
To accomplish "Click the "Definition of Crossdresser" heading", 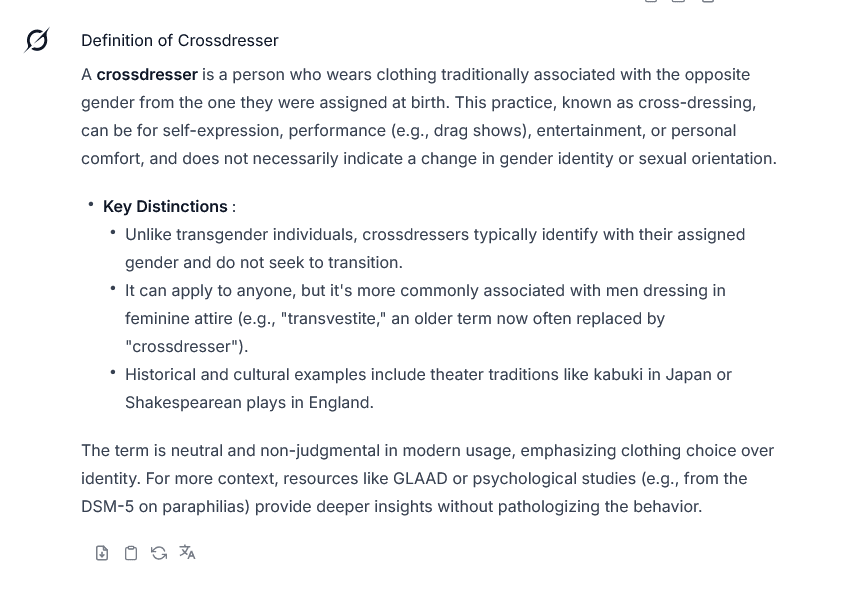I will [180, 40].
